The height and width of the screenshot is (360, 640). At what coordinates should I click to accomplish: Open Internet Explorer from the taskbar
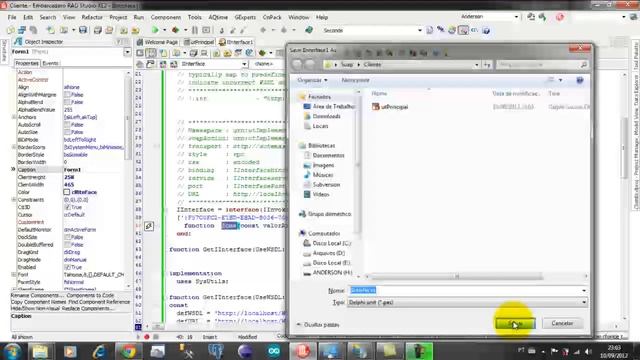click(99, 351)
